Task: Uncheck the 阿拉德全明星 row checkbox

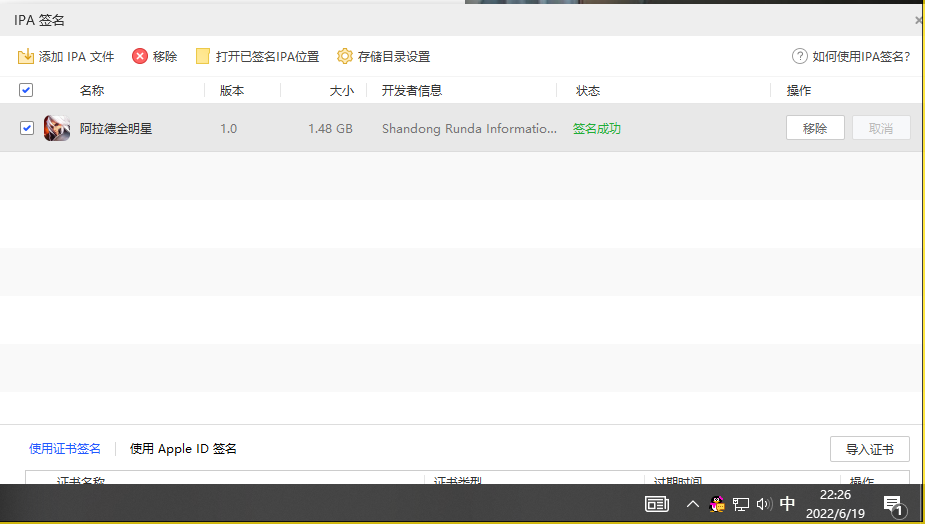Action: click(x=27, y=128)
